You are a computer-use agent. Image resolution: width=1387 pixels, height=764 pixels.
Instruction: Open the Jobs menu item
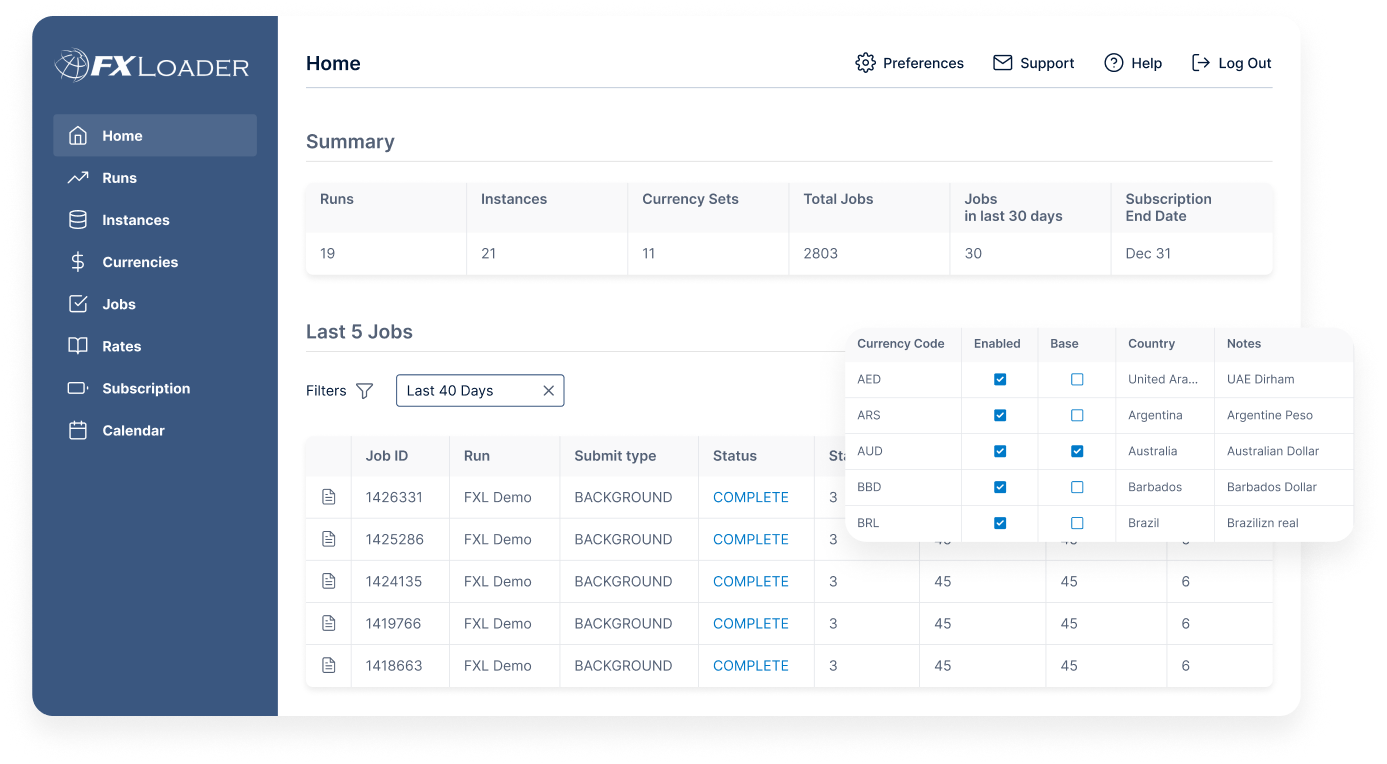coord(118,304)
